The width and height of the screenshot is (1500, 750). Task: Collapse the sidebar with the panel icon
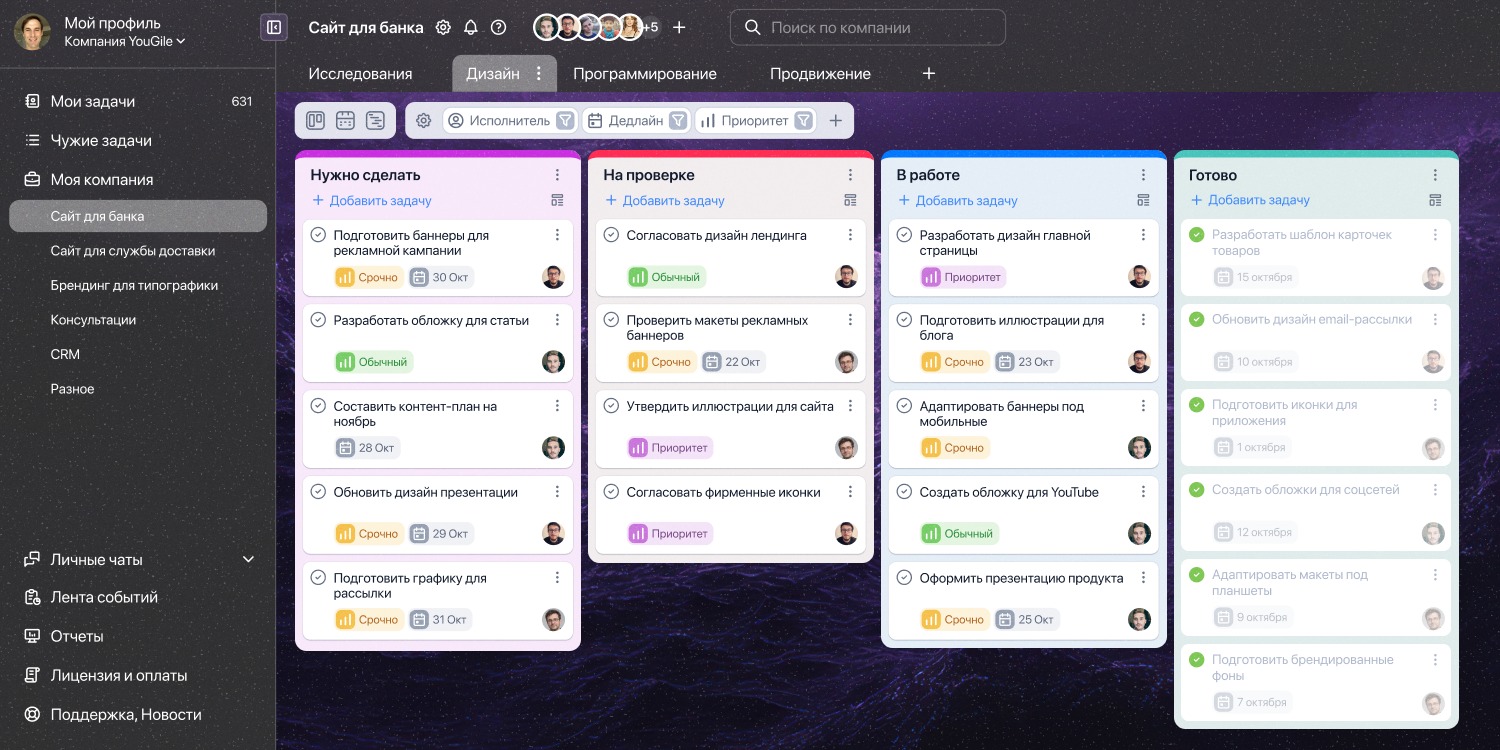point(274,27)
